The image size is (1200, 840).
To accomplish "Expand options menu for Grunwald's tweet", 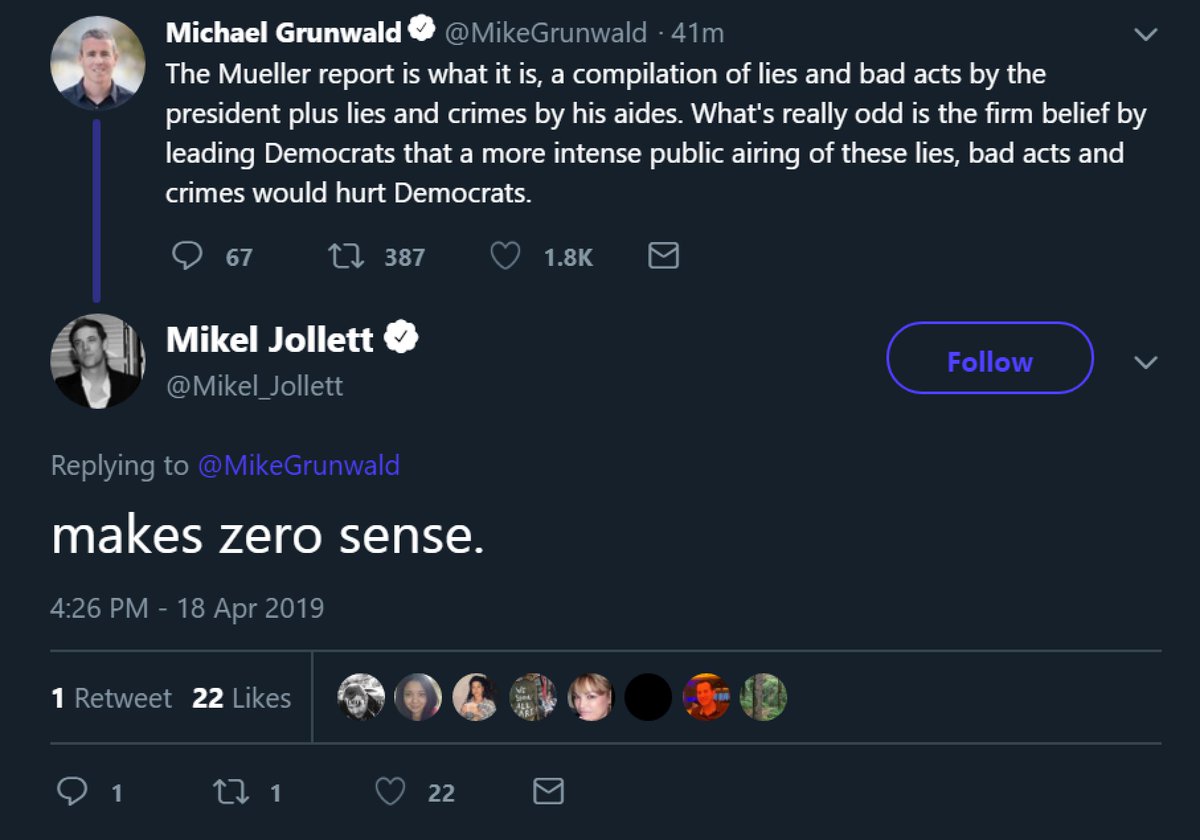I will coord(1146,35).
